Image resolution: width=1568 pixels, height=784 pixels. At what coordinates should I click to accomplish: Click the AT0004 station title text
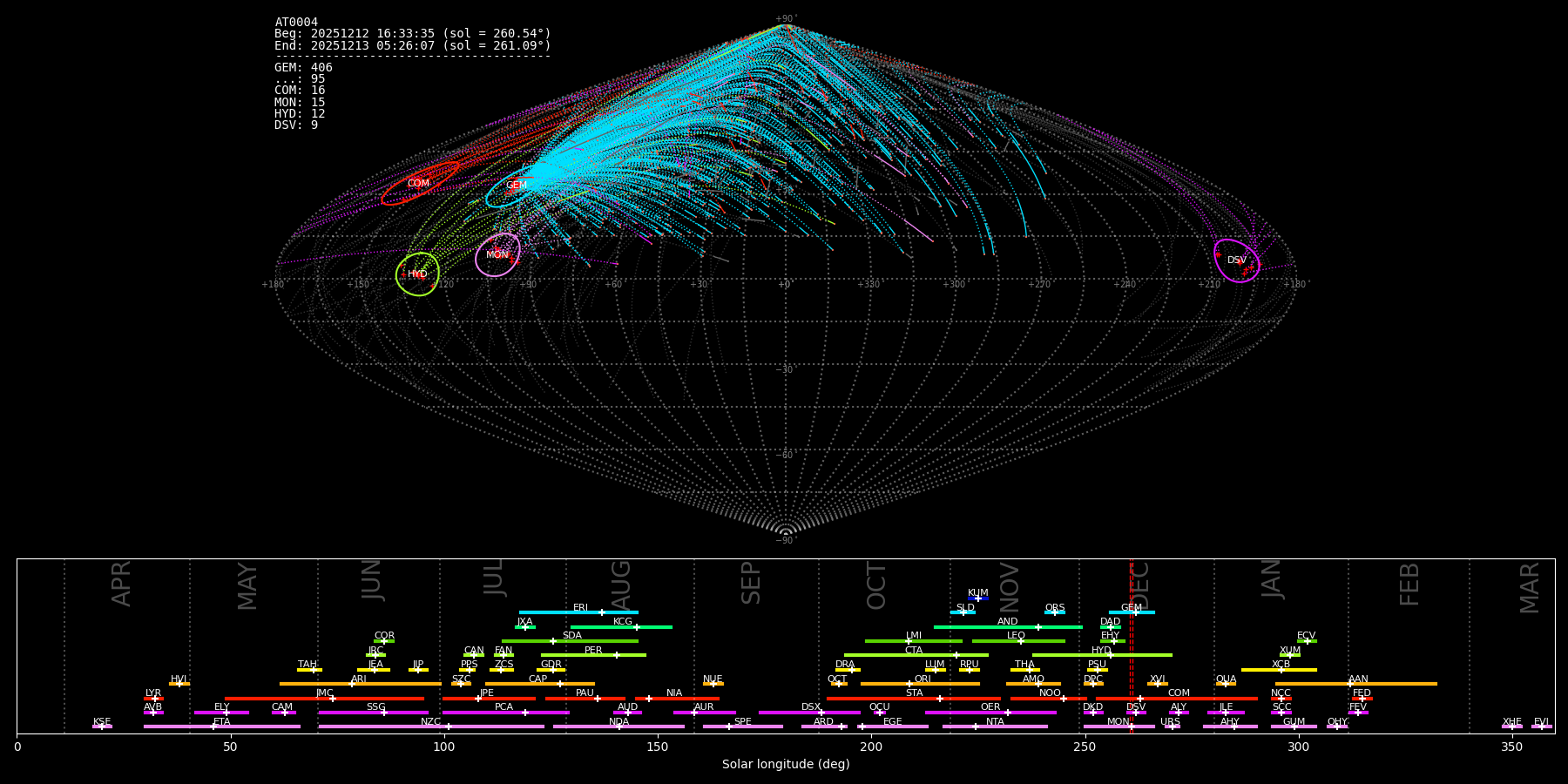click(x=296, y=23)
